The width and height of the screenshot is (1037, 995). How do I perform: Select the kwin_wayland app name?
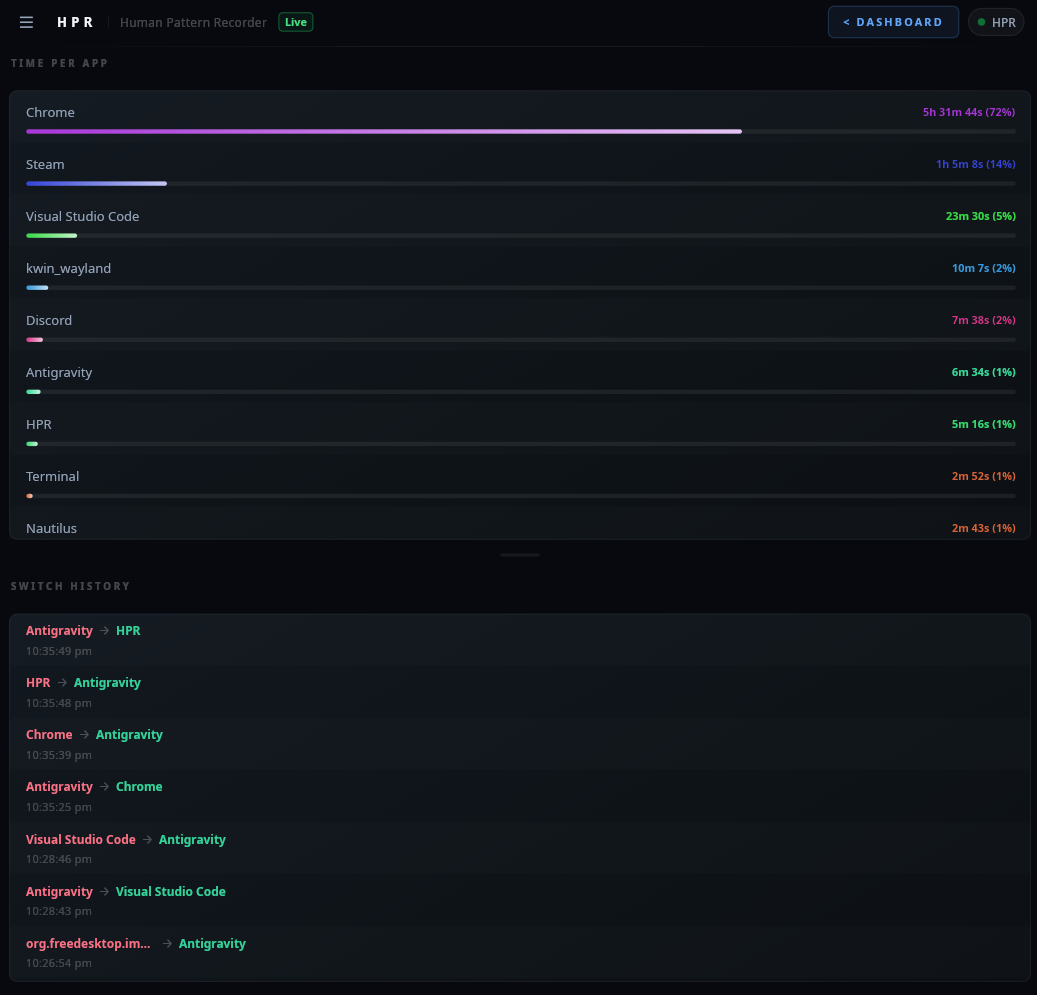click(68, 269)
